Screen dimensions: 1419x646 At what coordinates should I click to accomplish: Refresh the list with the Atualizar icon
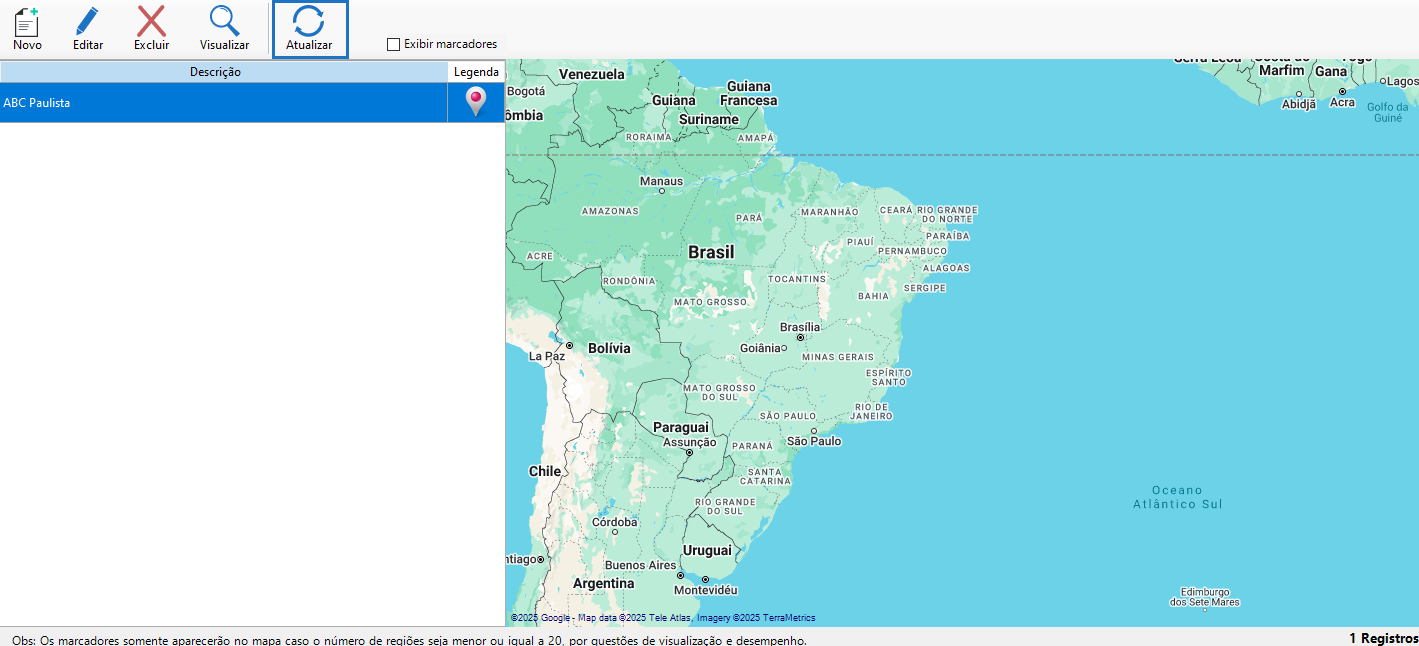[310, 27]
